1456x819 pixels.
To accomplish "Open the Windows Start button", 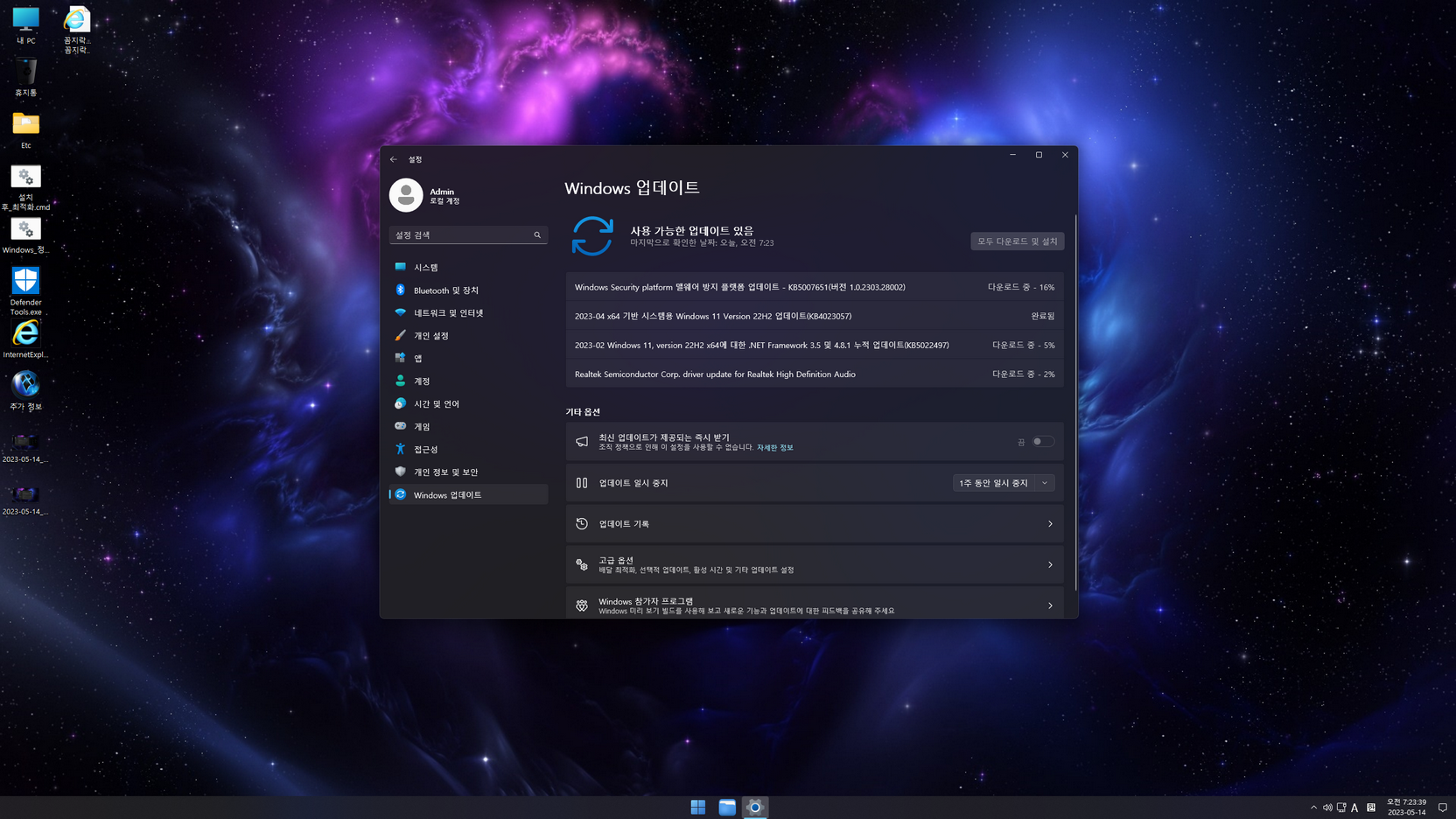I will click(x=697, y=808).
